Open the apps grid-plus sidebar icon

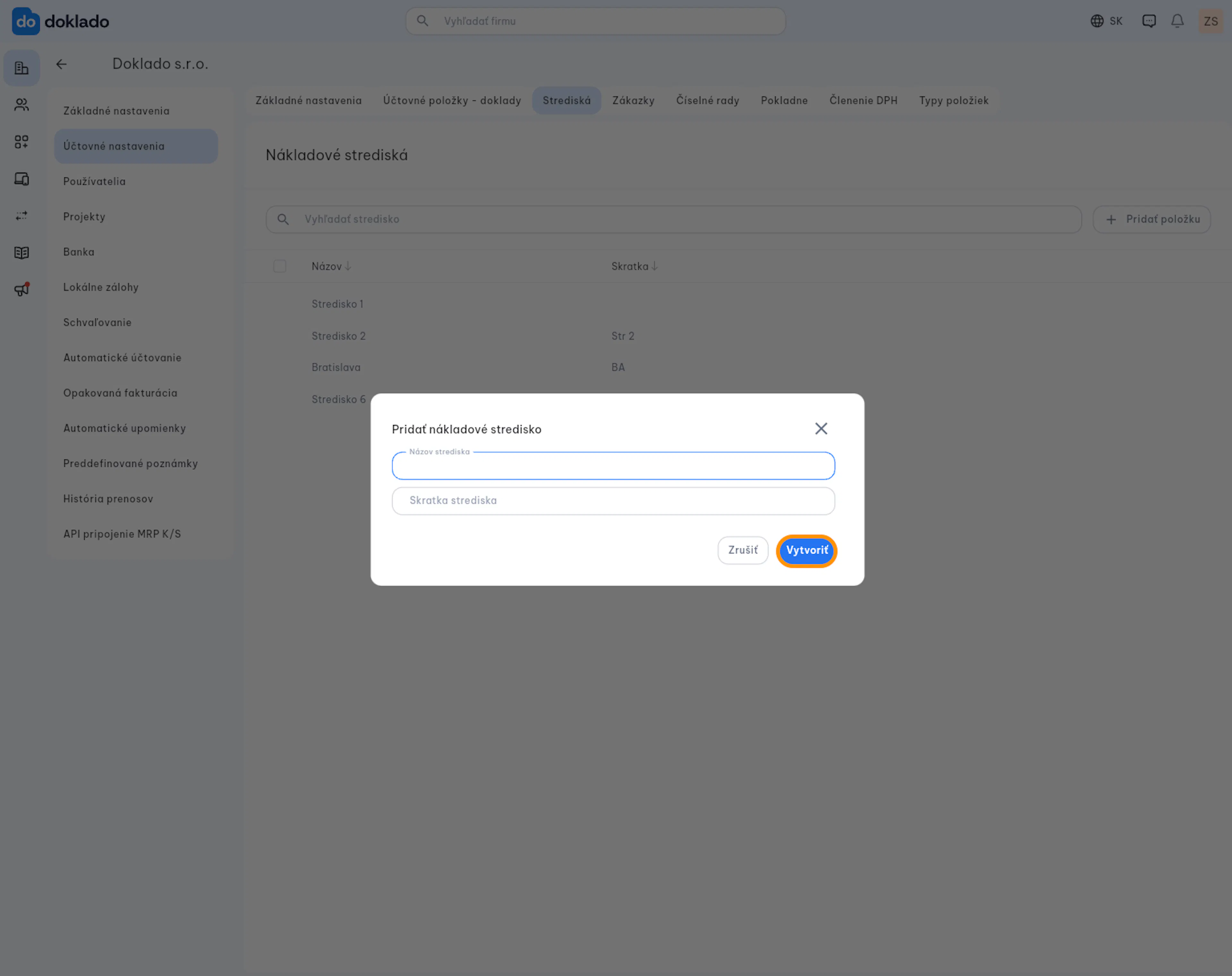pos(22,142)
